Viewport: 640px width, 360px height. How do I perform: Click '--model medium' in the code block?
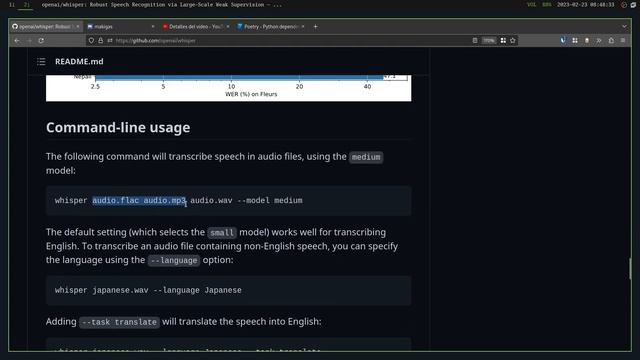[x=270, y=200]
